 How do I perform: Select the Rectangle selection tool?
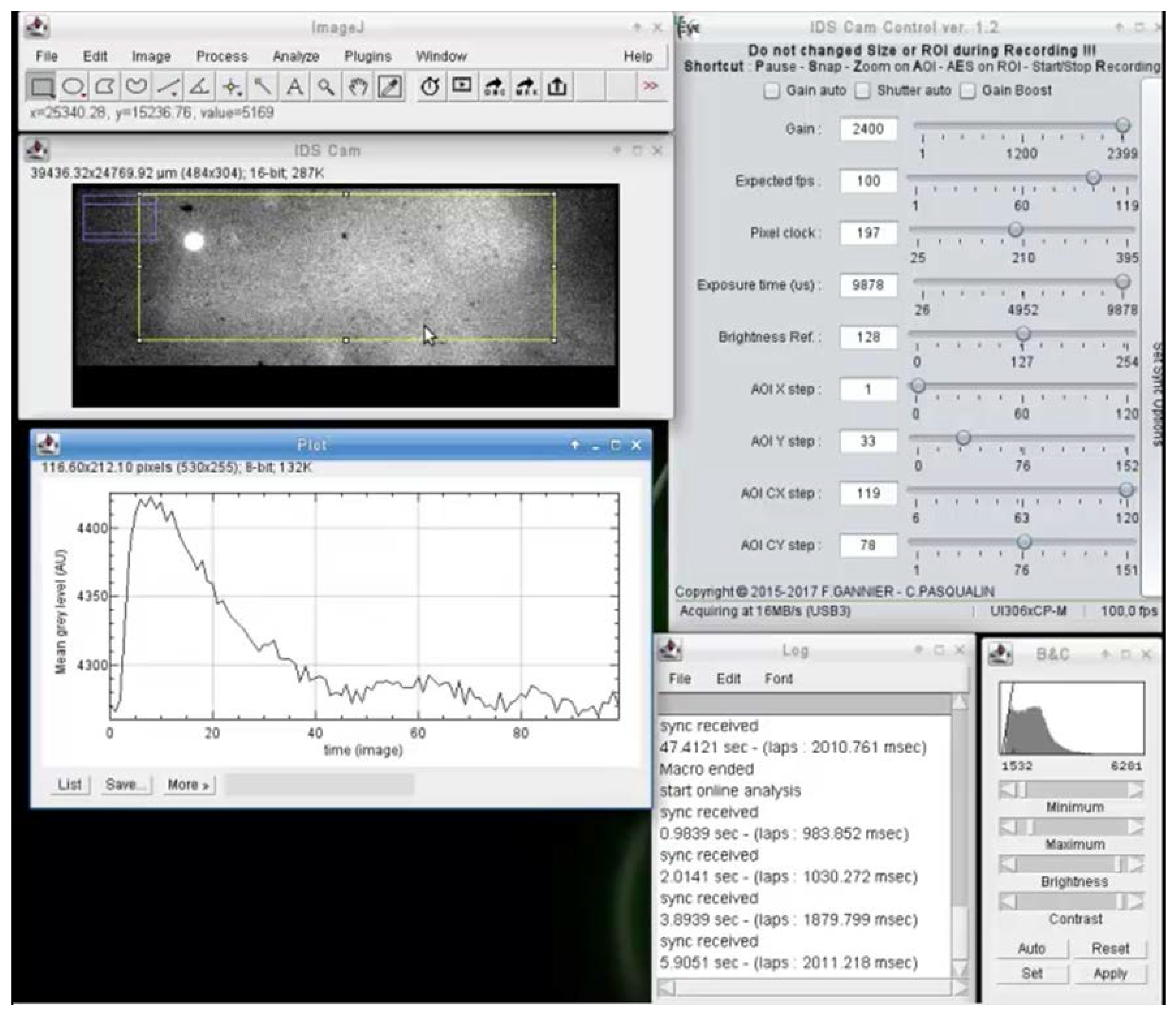tap(42, 87)
